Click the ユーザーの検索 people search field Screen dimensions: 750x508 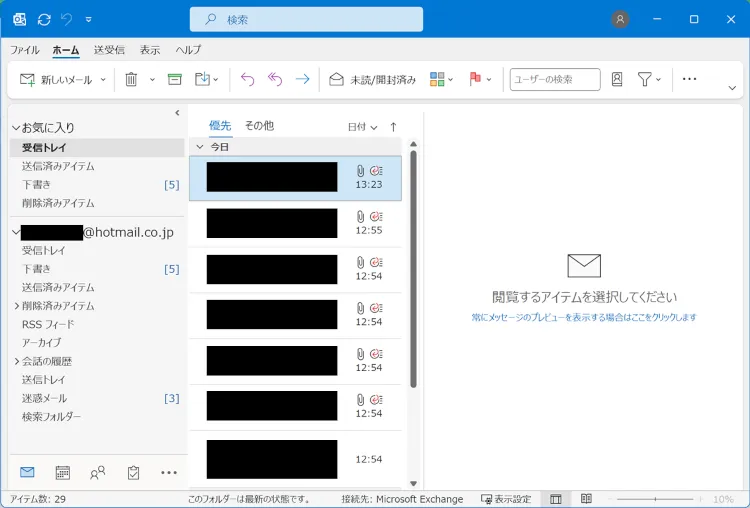pos(555,79)
